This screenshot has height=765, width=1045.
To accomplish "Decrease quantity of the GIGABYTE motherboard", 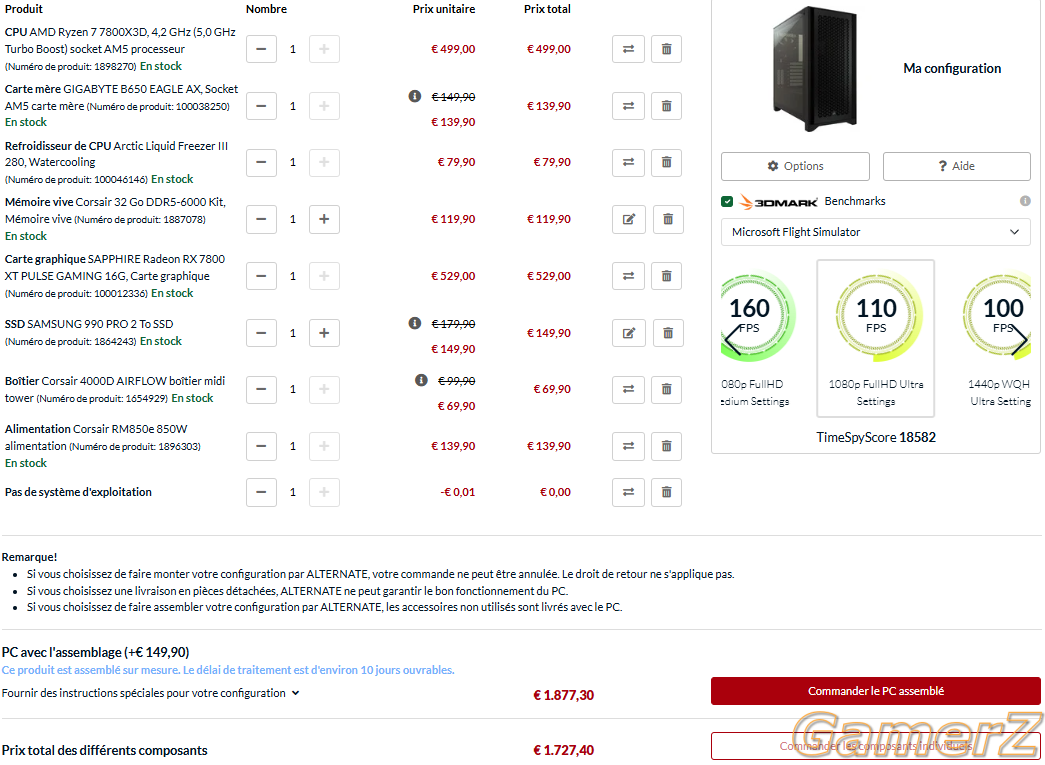I will pos(261,106).
